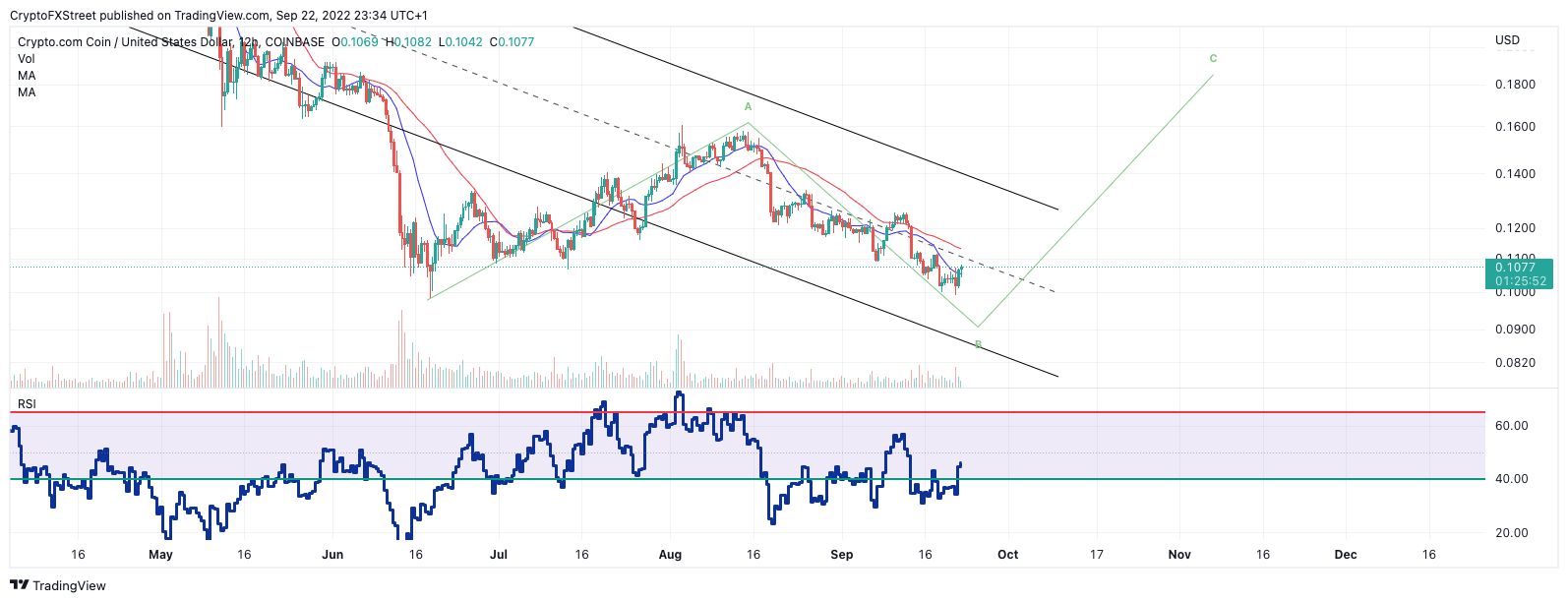The height and width of the screenshot is (602, 1568).
Task: Click the COINBASE exchange label
Action: point(294,42)
